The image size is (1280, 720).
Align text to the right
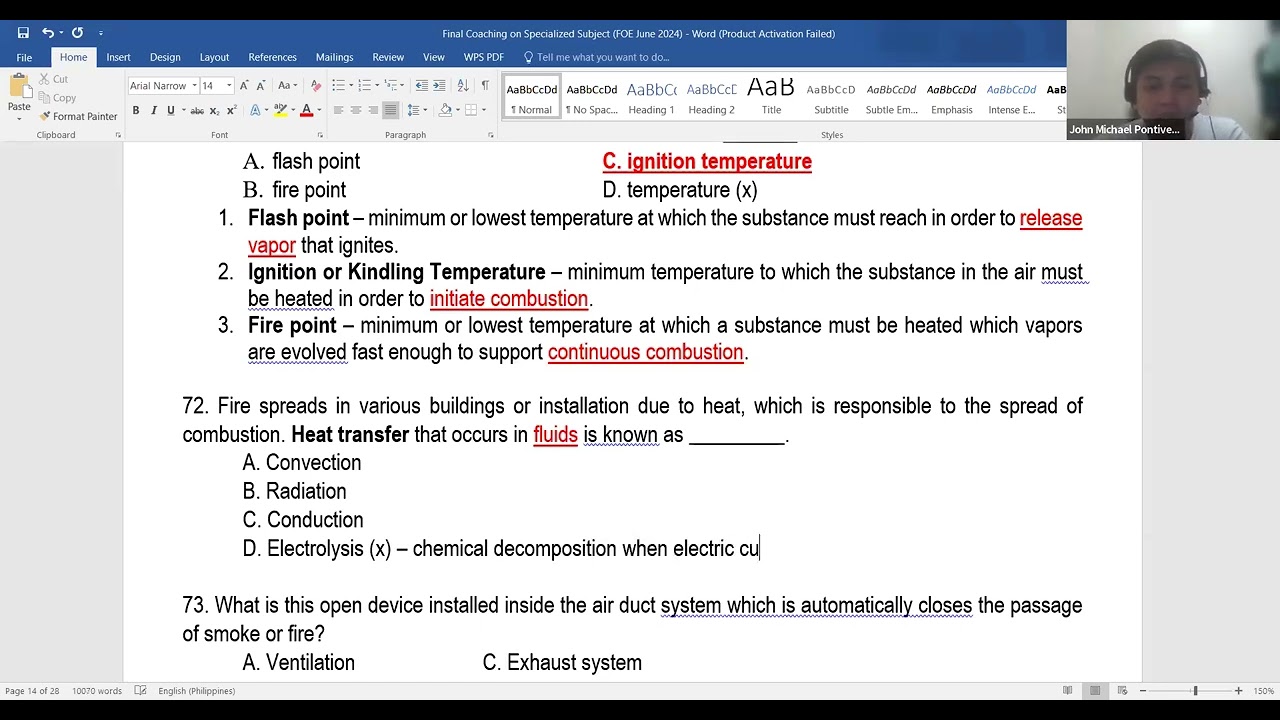point(373,110)
